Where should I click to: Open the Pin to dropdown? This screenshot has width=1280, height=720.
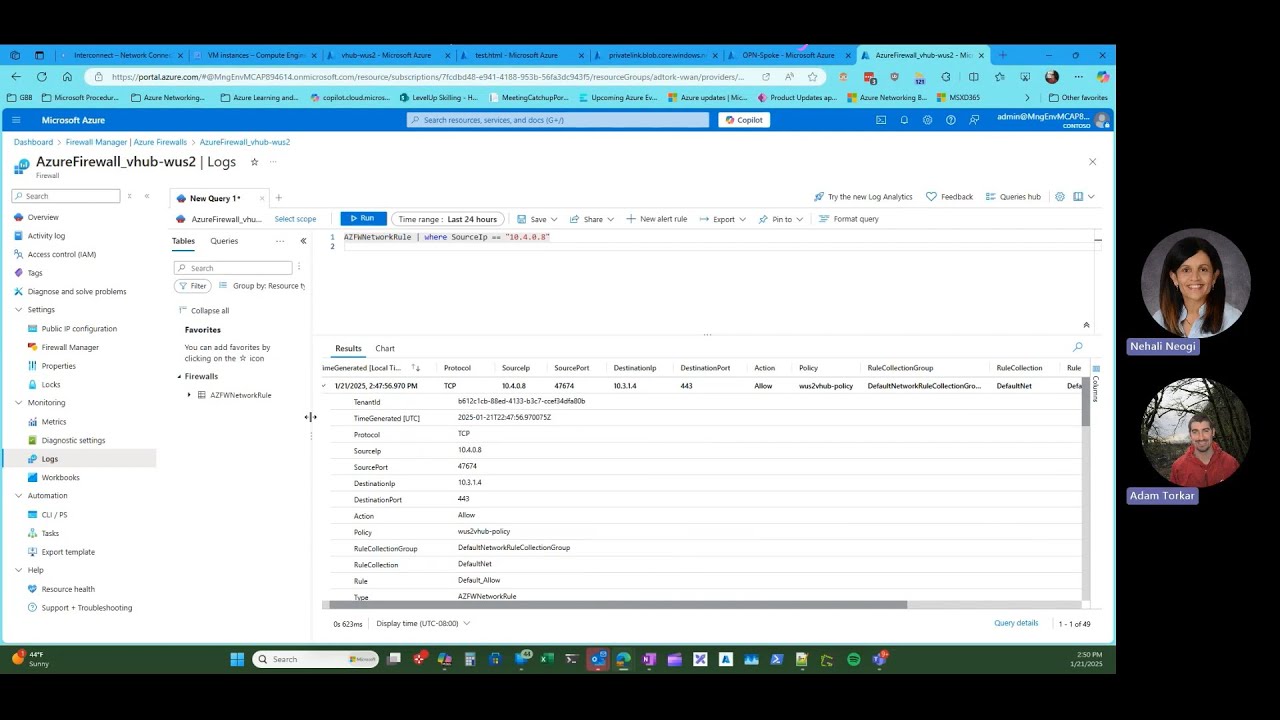tap(780, 219)
